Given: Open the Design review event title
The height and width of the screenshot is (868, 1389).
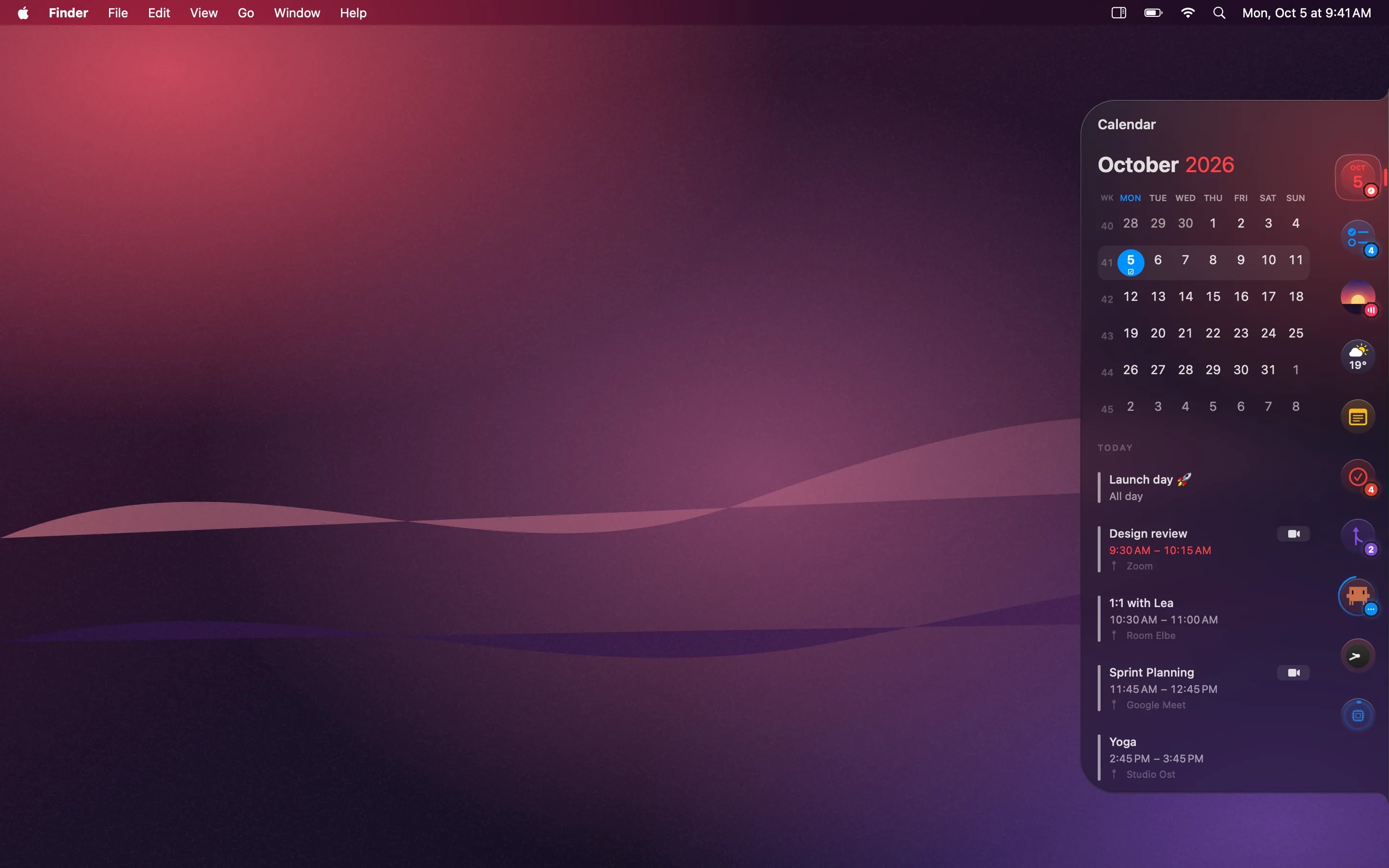Looking at the screenshot, I should click(x=1148, y=534).
